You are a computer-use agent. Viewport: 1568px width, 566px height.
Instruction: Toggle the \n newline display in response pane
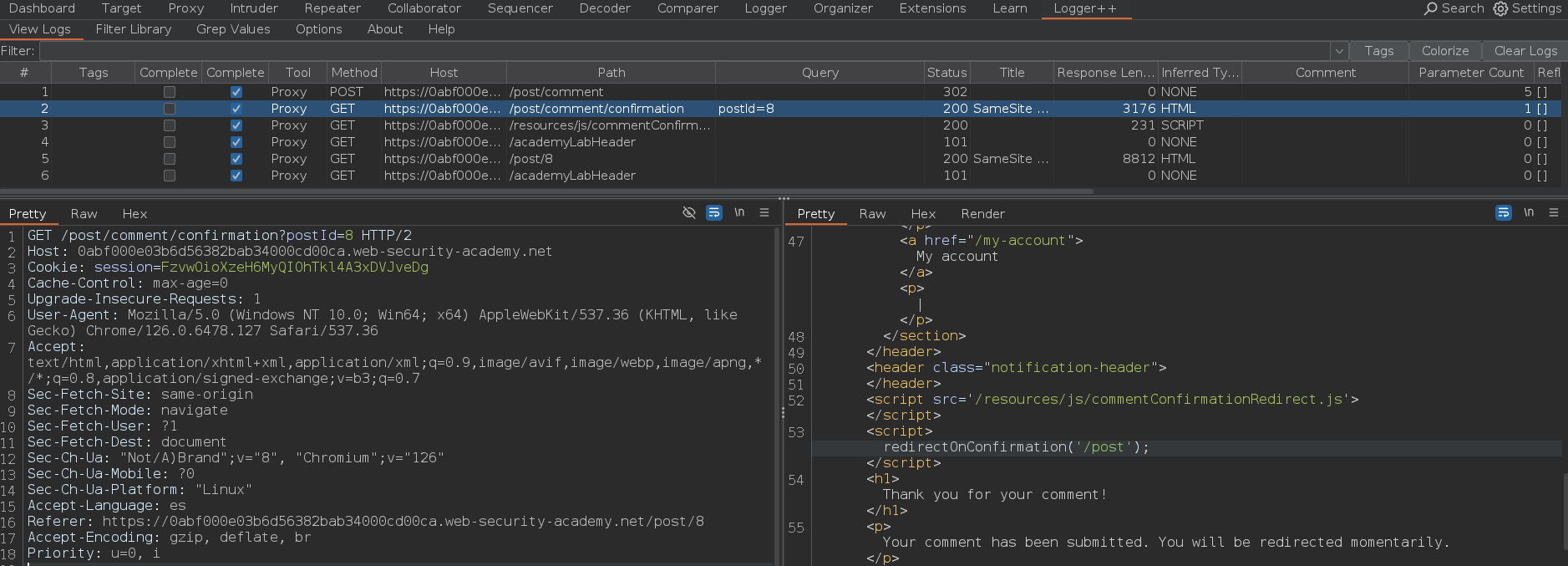coord(1529,212)
